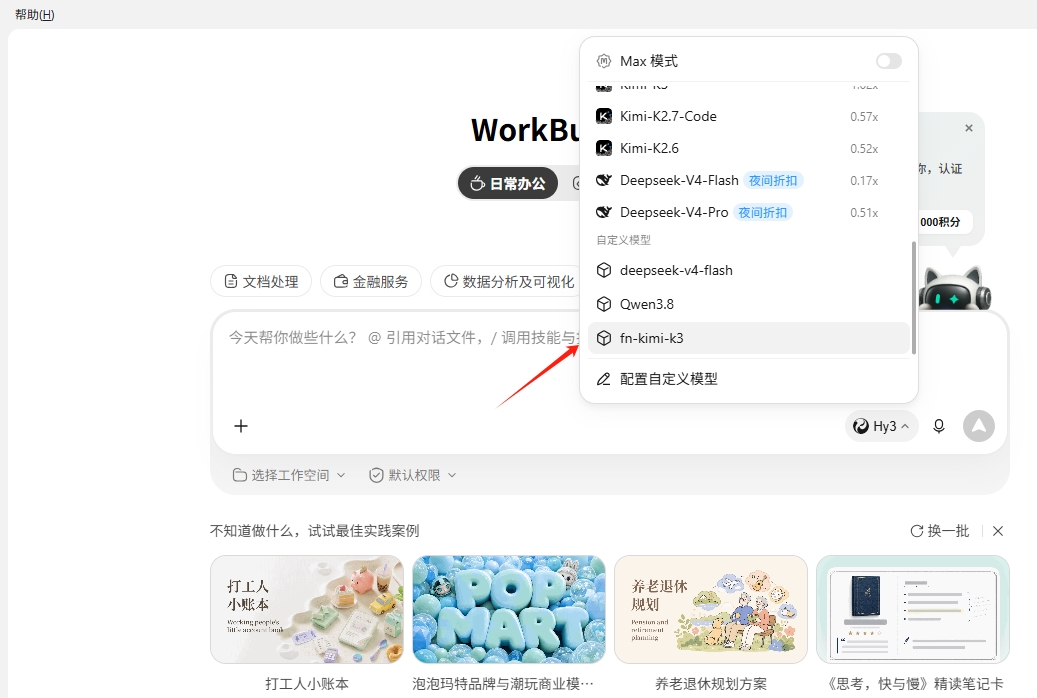Viewport: 1037px width, 698px height.
Task: Click the folder icon for 选择工作空间
Action: pyautogui.click(x=239, y=475)
